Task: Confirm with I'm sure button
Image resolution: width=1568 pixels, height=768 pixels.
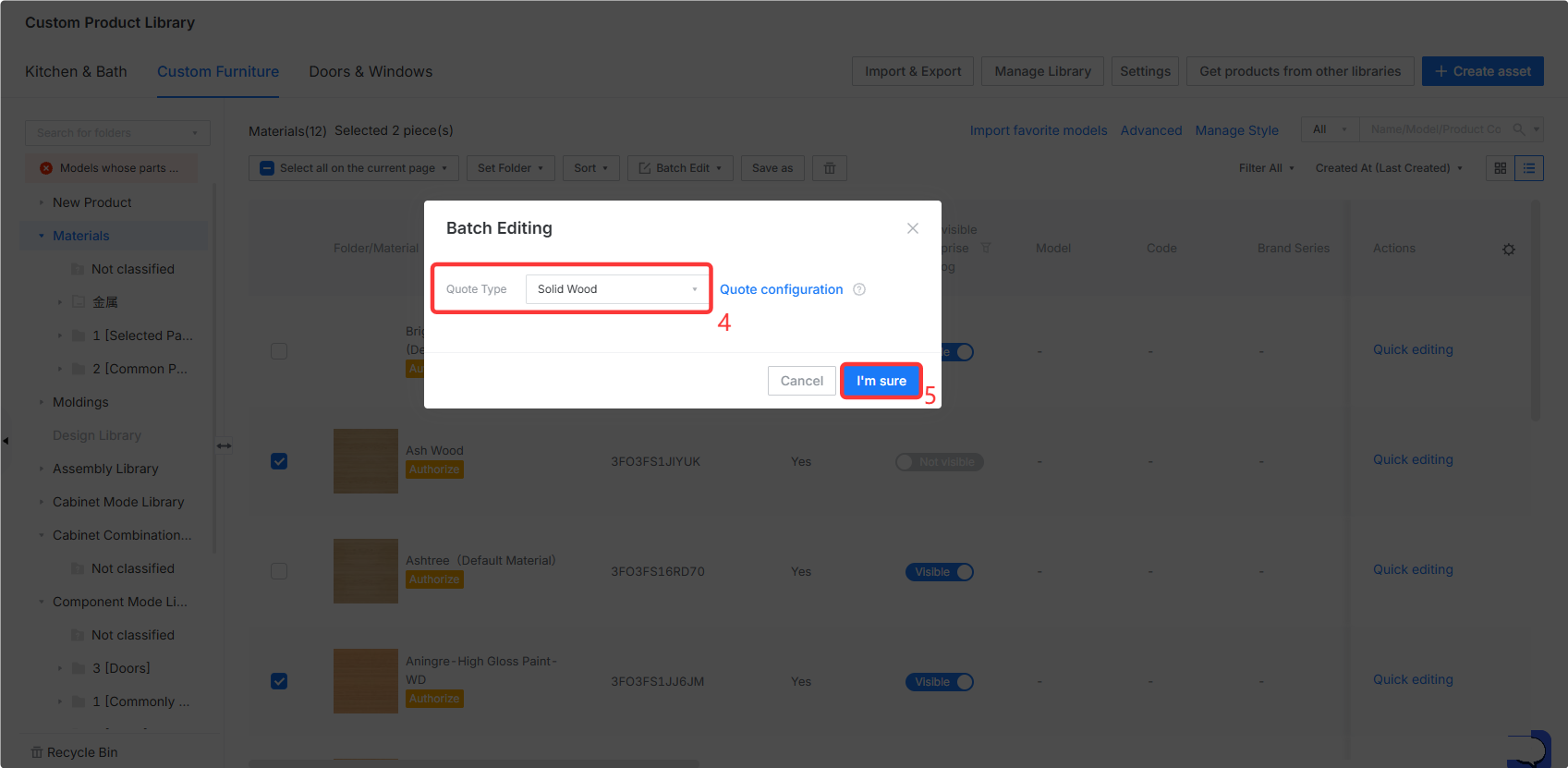Action: click(881, 381)
